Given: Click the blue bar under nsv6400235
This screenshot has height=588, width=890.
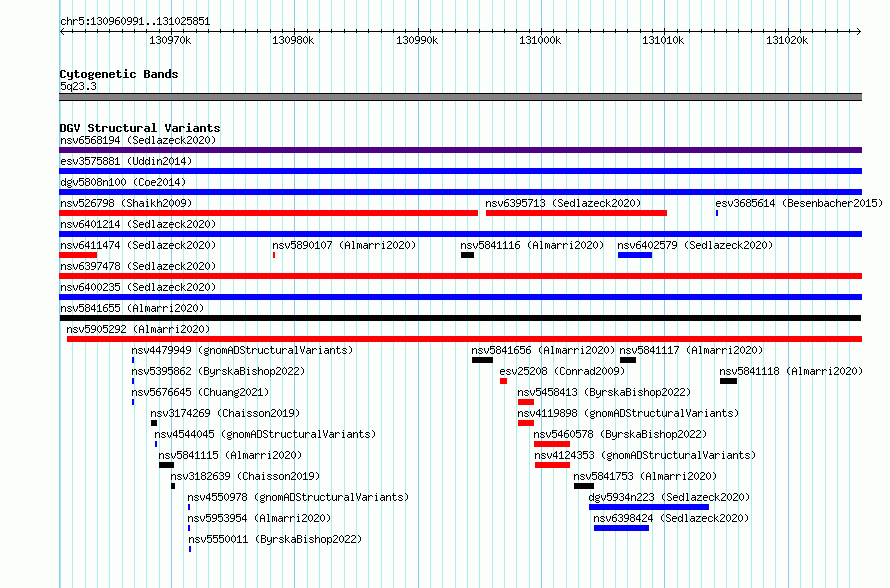Looking at the screenshot, I should [460, 297].
